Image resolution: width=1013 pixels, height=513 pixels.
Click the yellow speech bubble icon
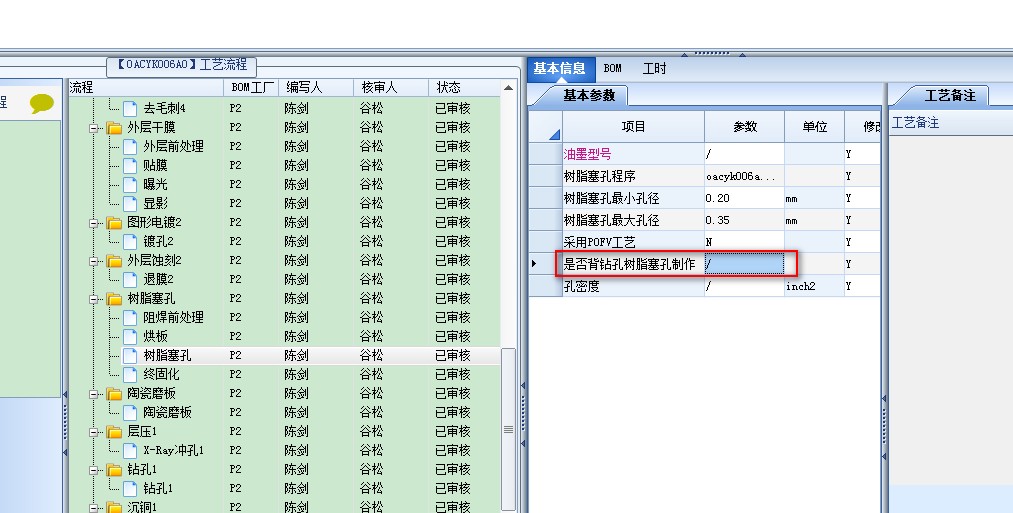tap(42, 103)
